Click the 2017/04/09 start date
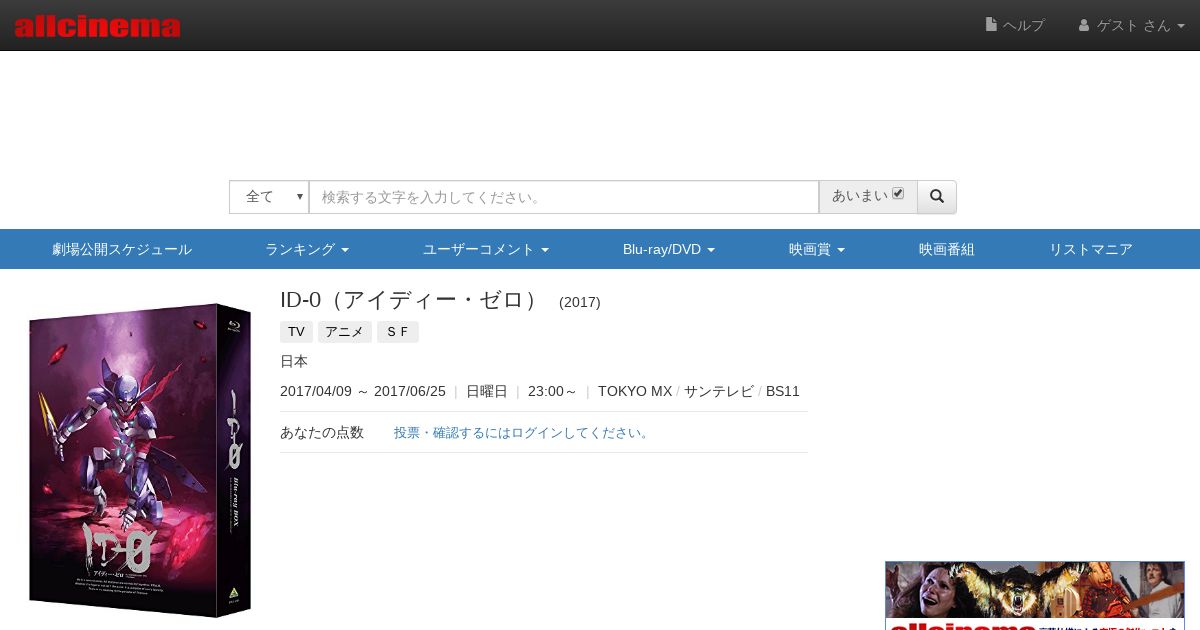This screenshot has width=1200, height=630. (x=316, y=391)
